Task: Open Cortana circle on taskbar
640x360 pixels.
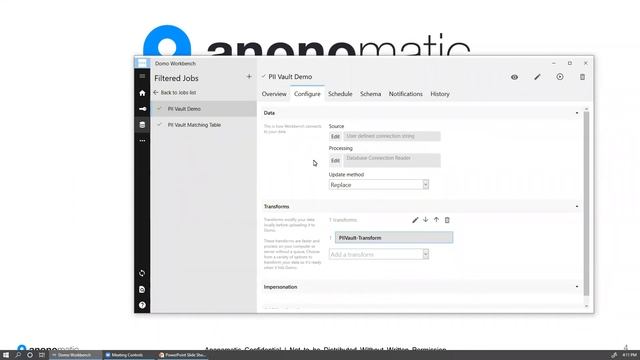Action: click(30, 355)
